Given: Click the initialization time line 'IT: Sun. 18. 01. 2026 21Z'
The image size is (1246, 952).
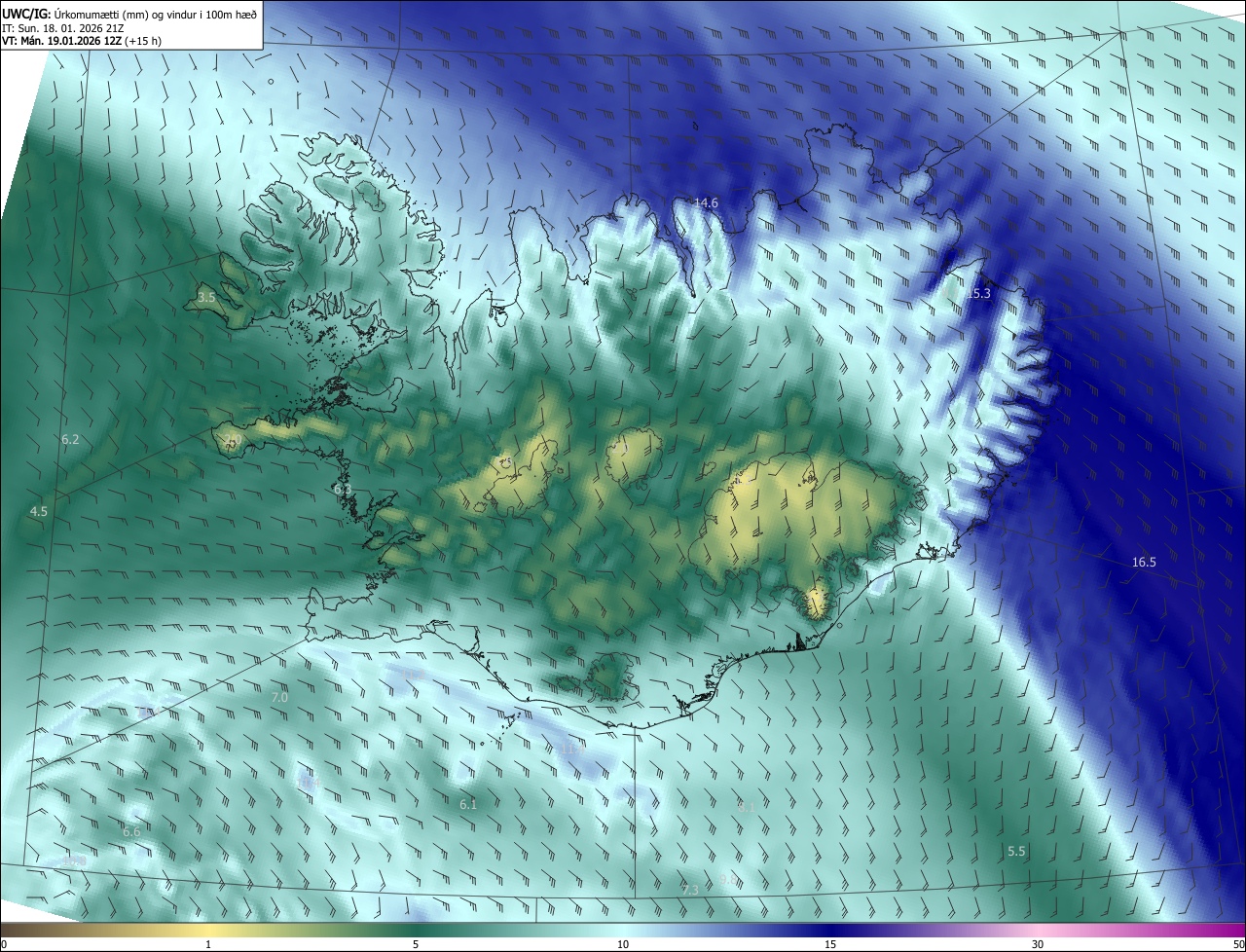Looking at the screenshot, I should coord(64,28).
